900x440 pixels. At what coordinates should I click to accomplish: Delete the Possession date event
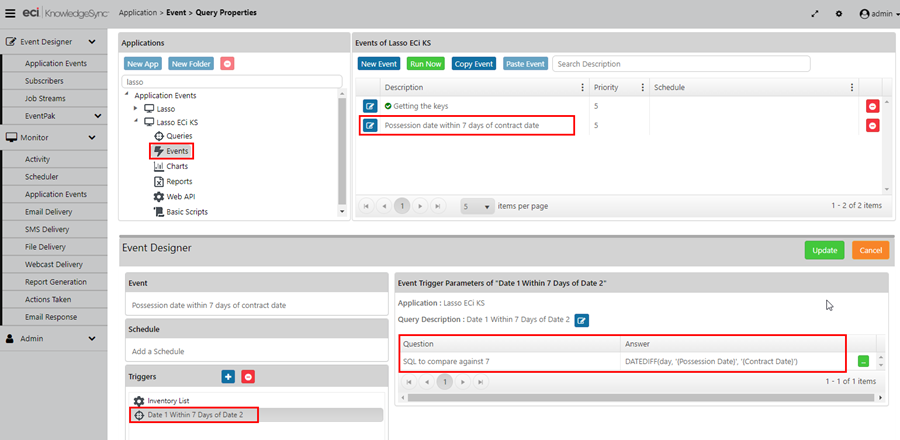(872, 125)
